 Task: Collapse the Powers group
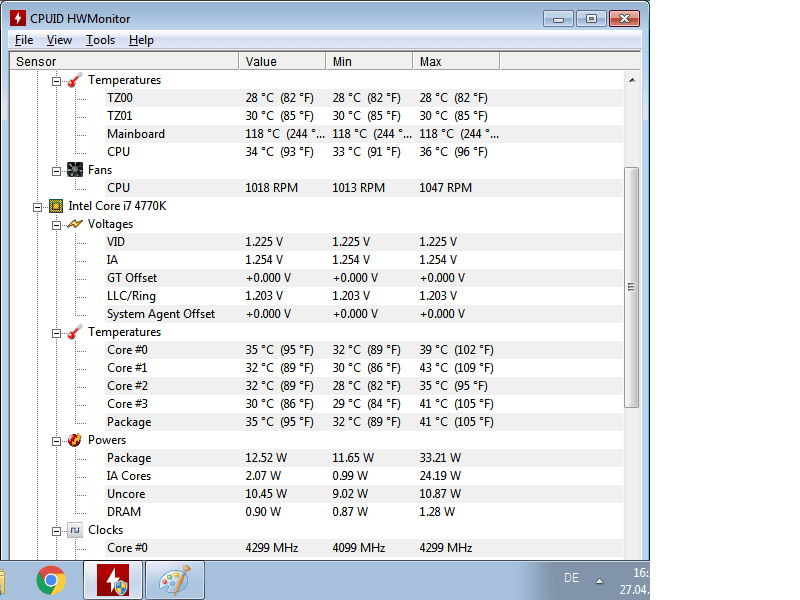tap(56, 441)
